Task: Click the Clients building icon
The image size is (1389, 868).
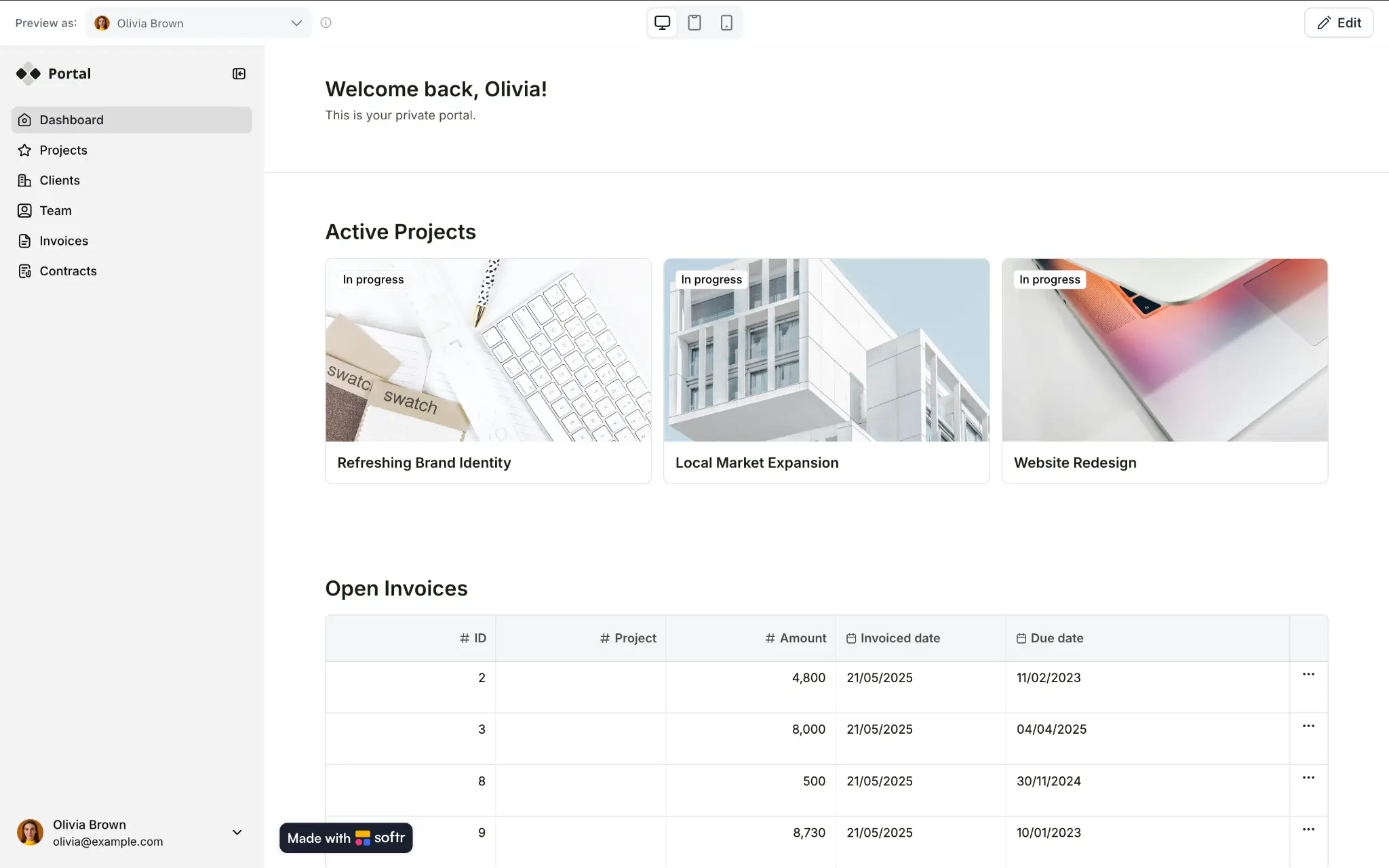Action: click(24, 180)
